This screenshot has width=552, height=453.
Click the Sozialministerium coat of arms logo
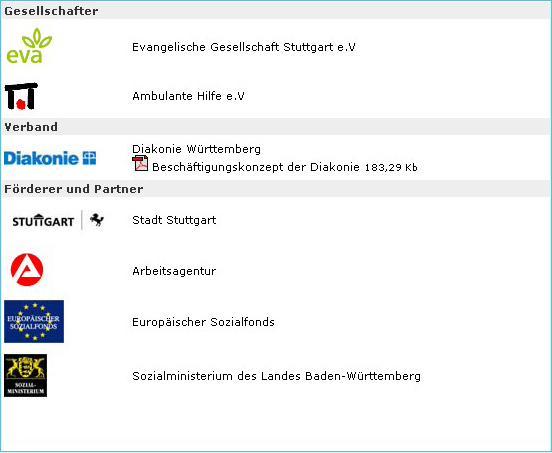pos(25,376)
